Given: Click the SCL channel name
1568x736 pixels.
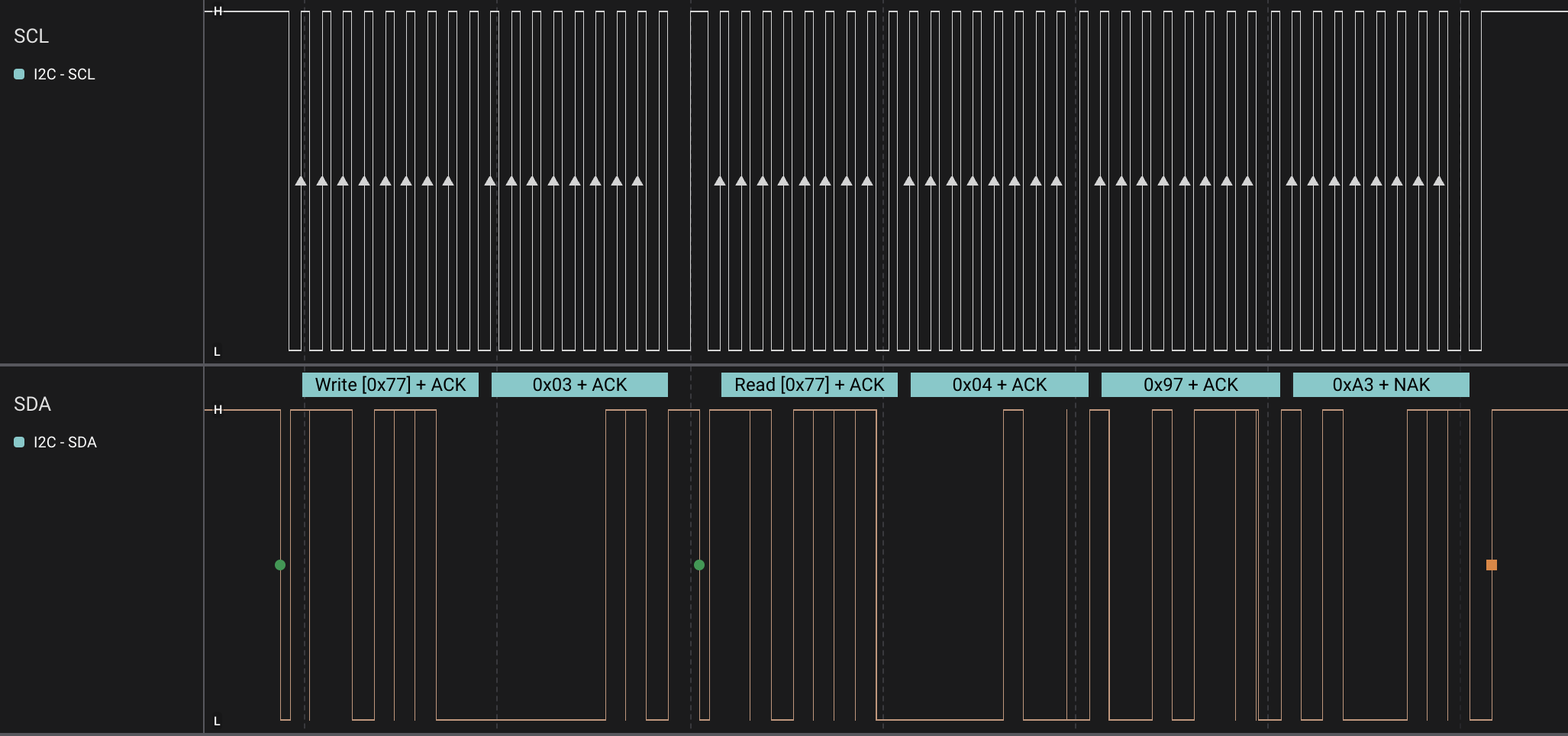Looking at the screenshot, I should click(x=31, y=36).
